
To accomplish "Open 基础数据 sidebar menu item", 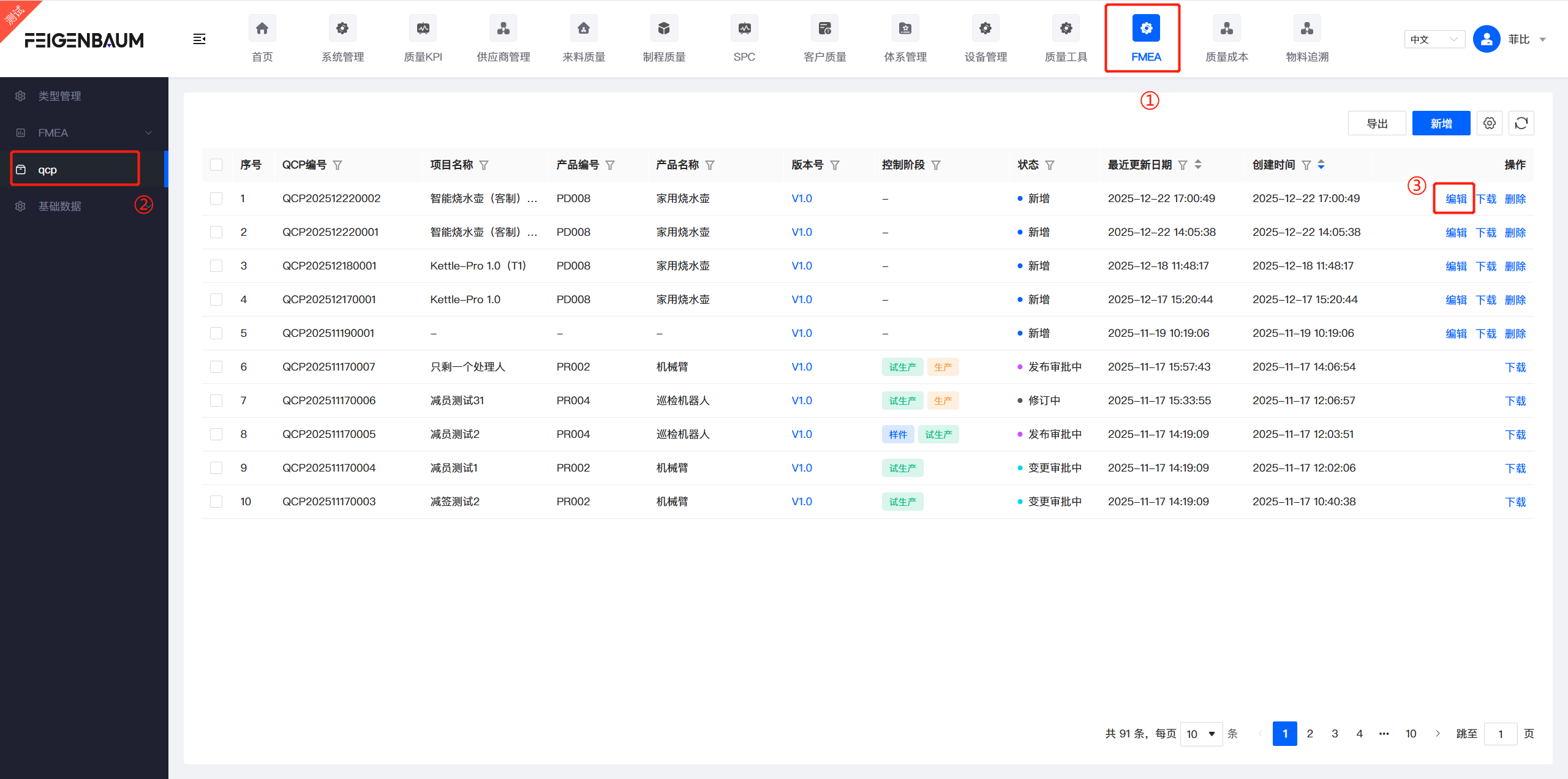I will pos(60,206).
